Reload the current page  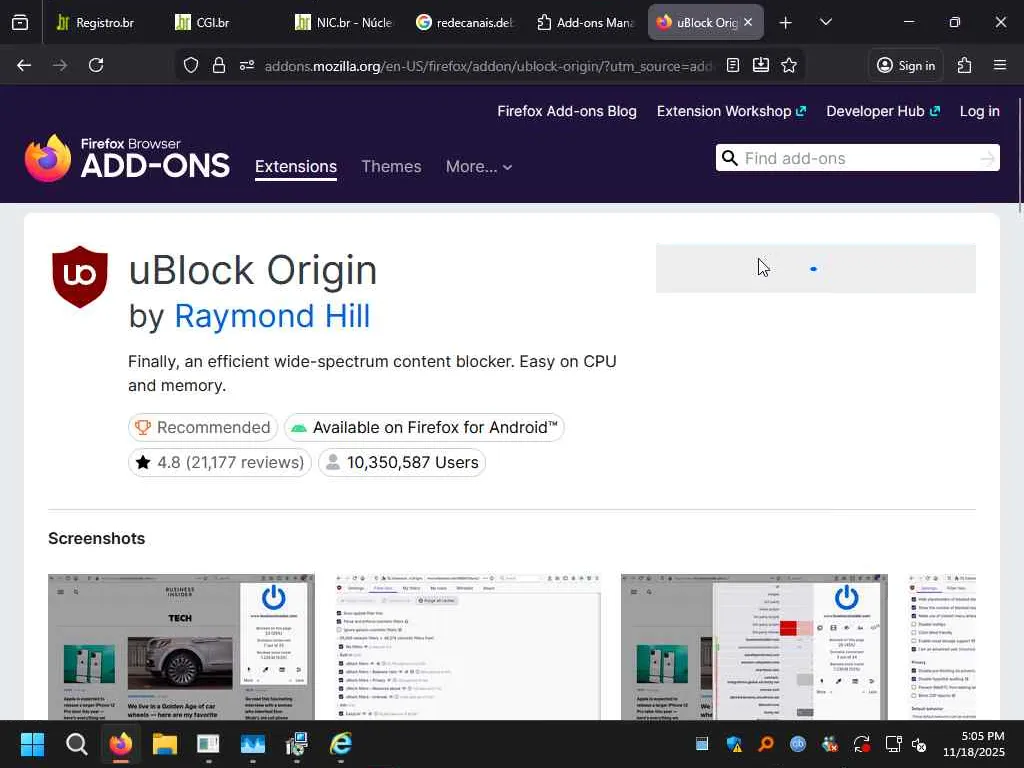[x=96, y=65]
